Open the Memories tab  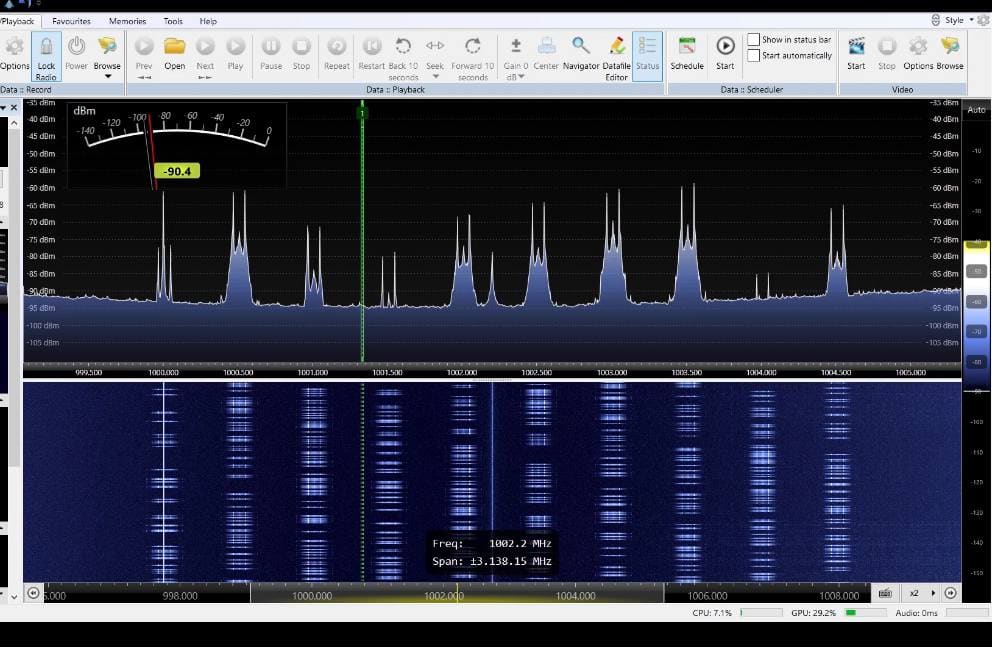point(127,21)
